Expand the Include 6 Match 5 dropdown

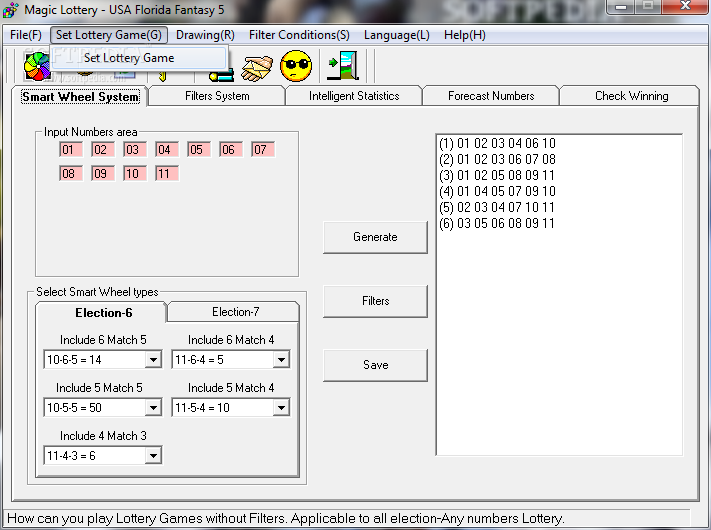pos(153,360)
